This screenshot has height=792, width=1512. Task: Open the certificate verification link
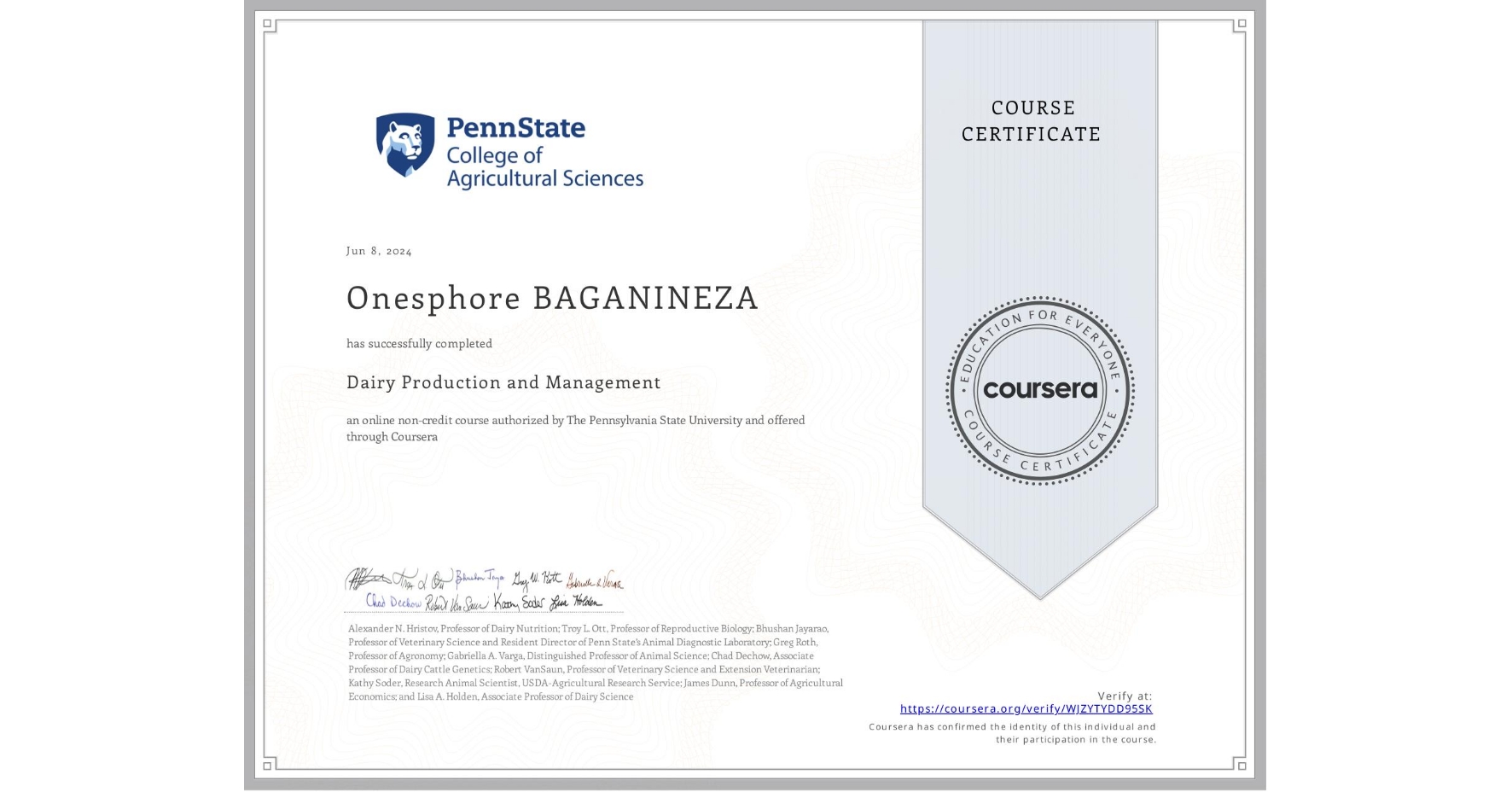click(1027, 709)
